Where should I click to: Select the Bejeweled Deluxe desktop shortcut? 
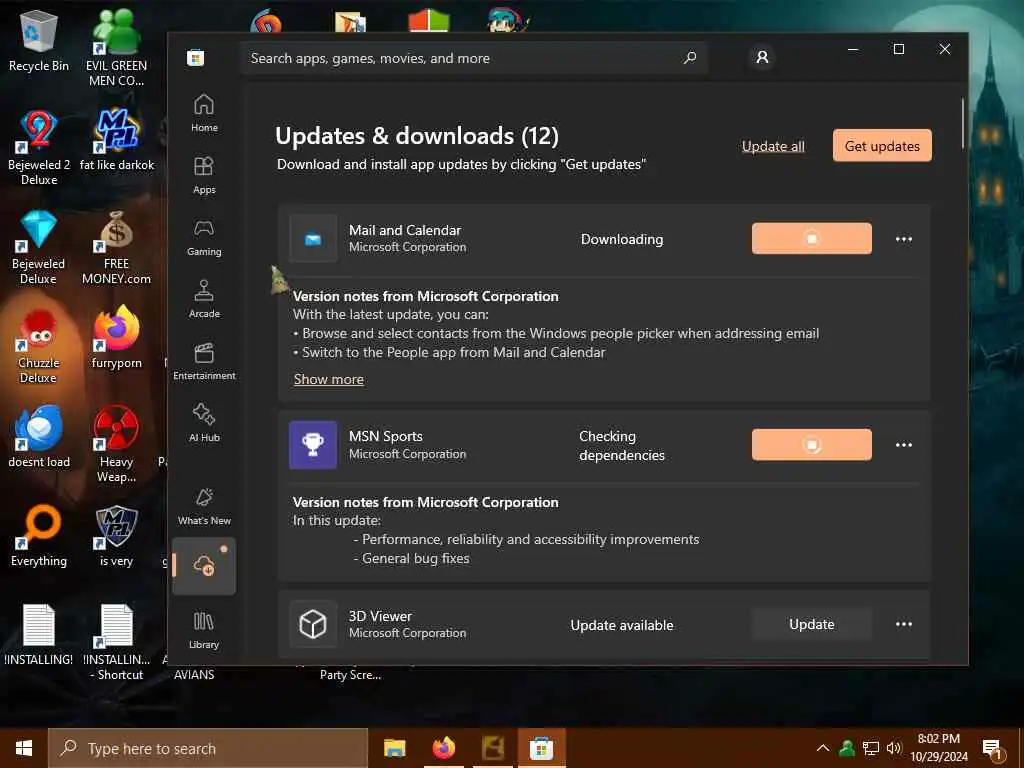(x=39, y=247)
